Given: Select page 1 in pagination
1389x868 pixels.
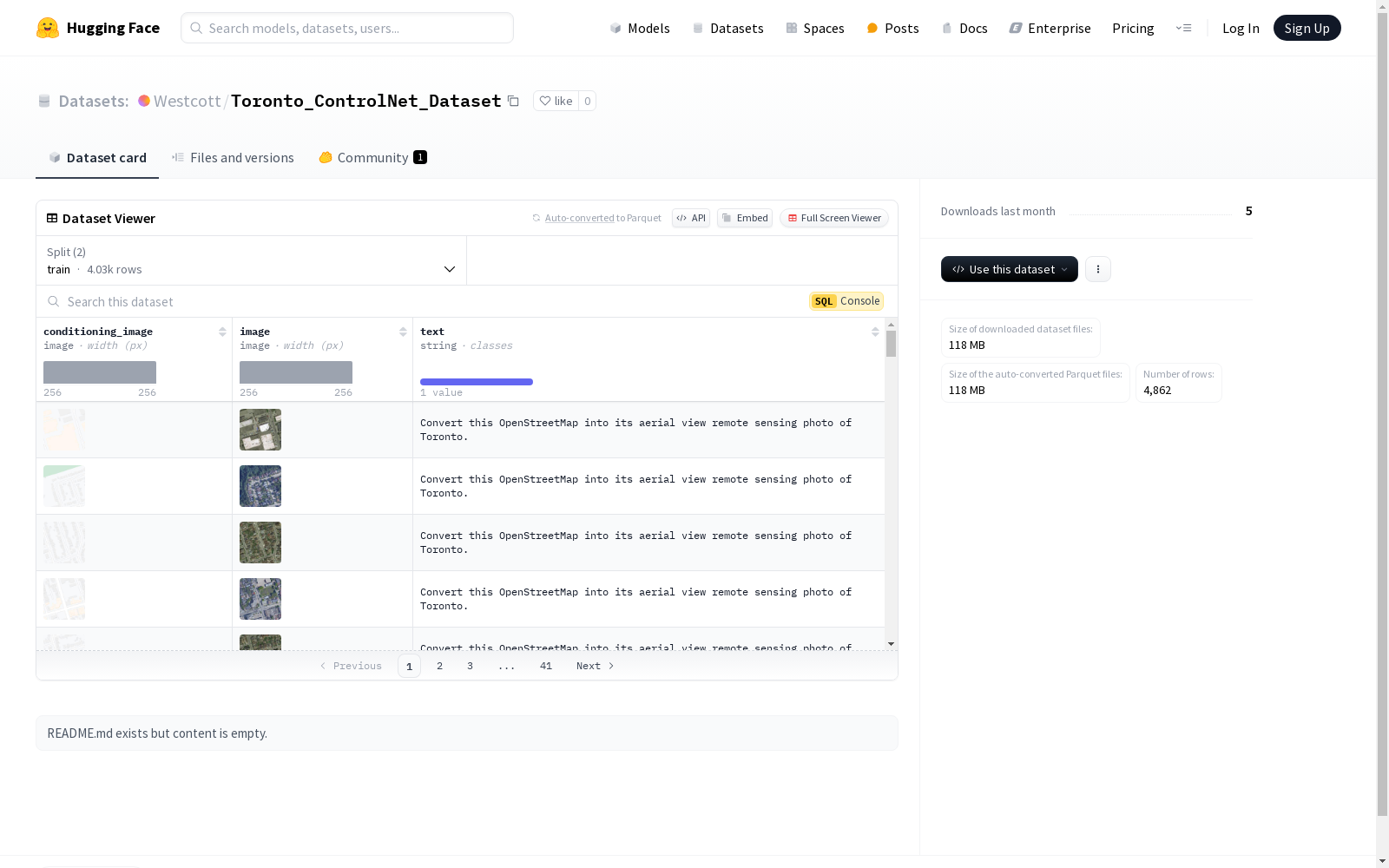Looking at the screenshot, I should coord(409,666).
